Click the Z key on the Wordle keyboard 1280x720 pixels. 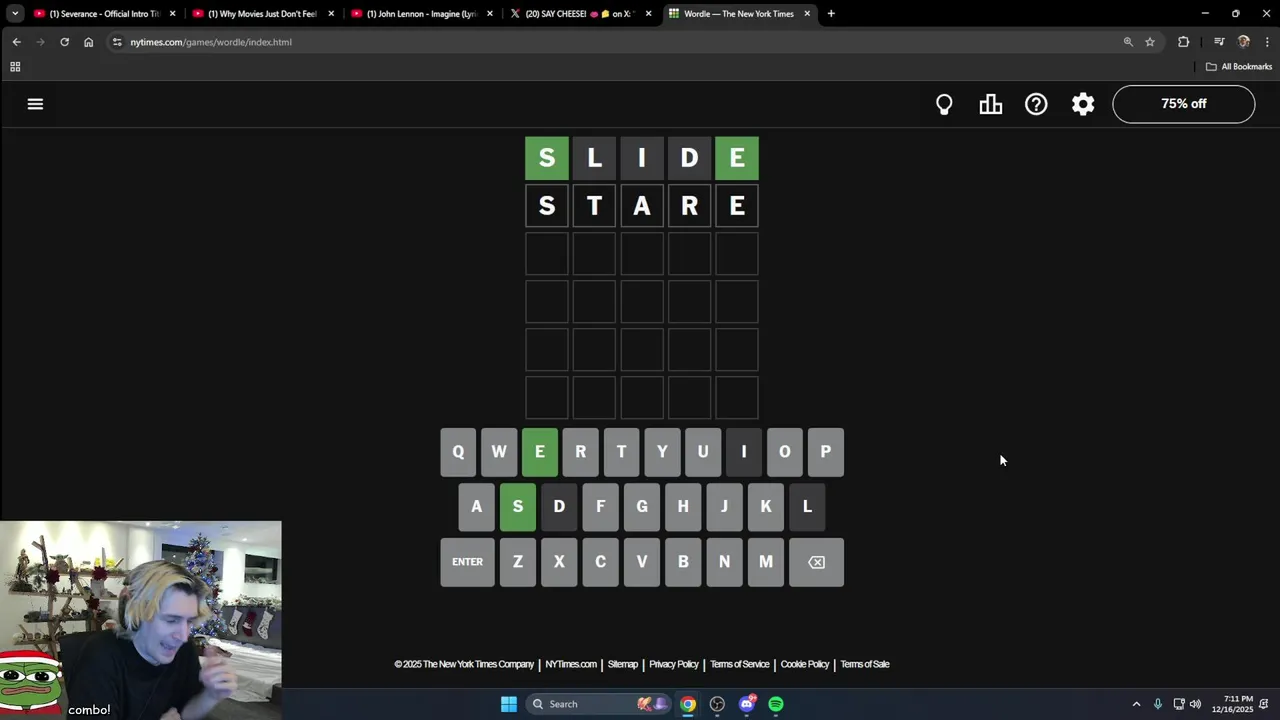coord(518,562)
